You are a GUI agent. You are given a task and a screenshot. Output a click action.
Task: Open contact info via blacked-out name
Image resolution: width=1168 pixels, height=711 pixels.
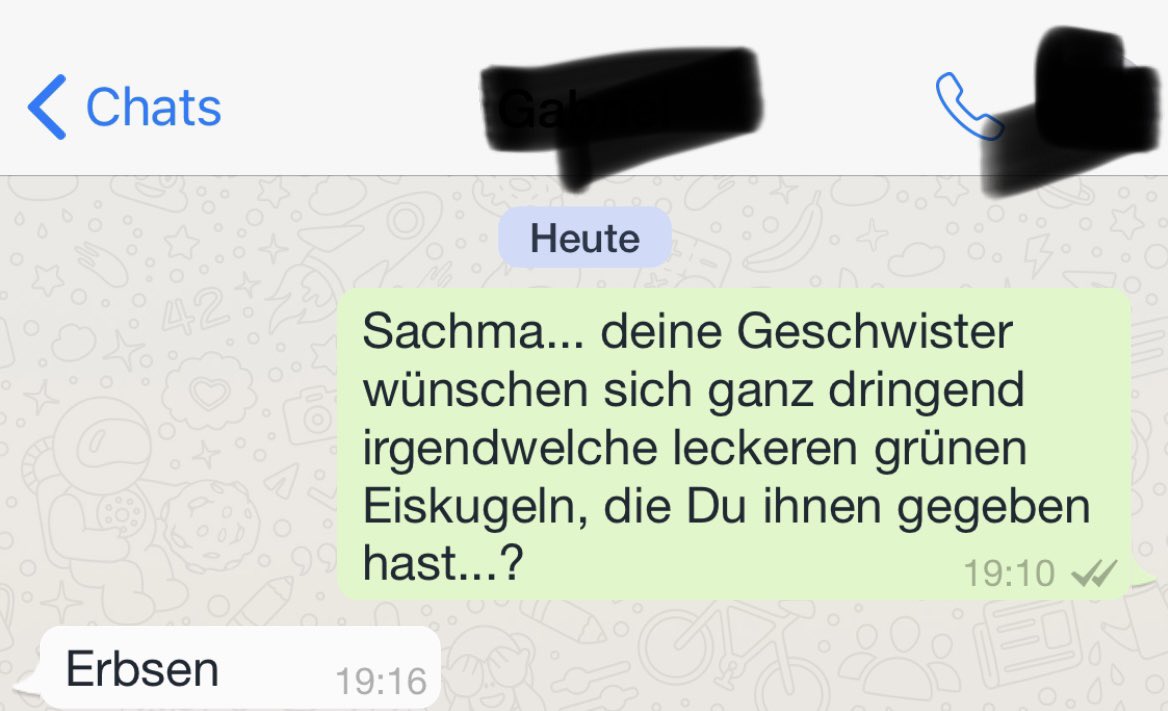click(622, 112)
